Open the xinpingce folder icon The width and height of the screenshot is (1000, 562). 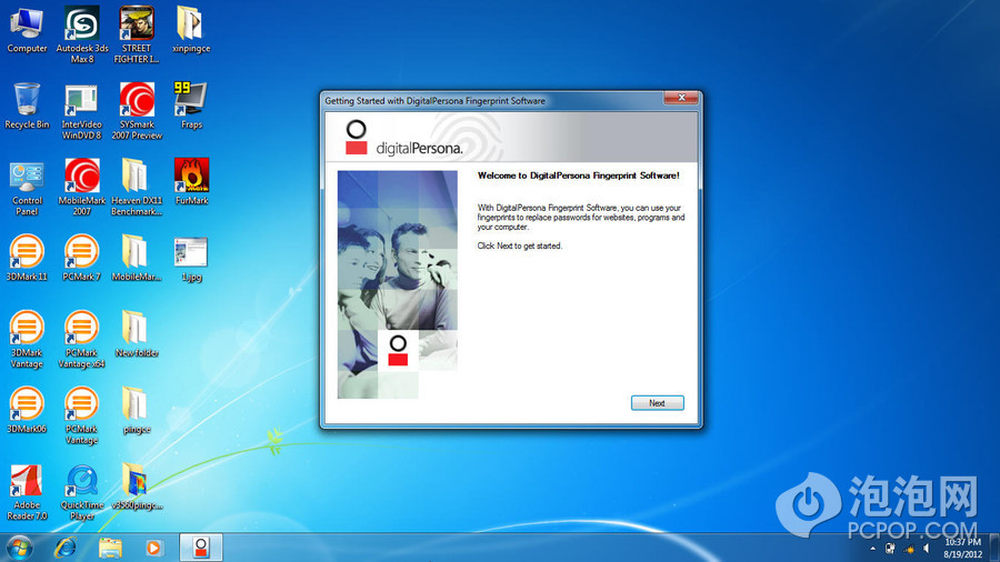coord(191,29)
